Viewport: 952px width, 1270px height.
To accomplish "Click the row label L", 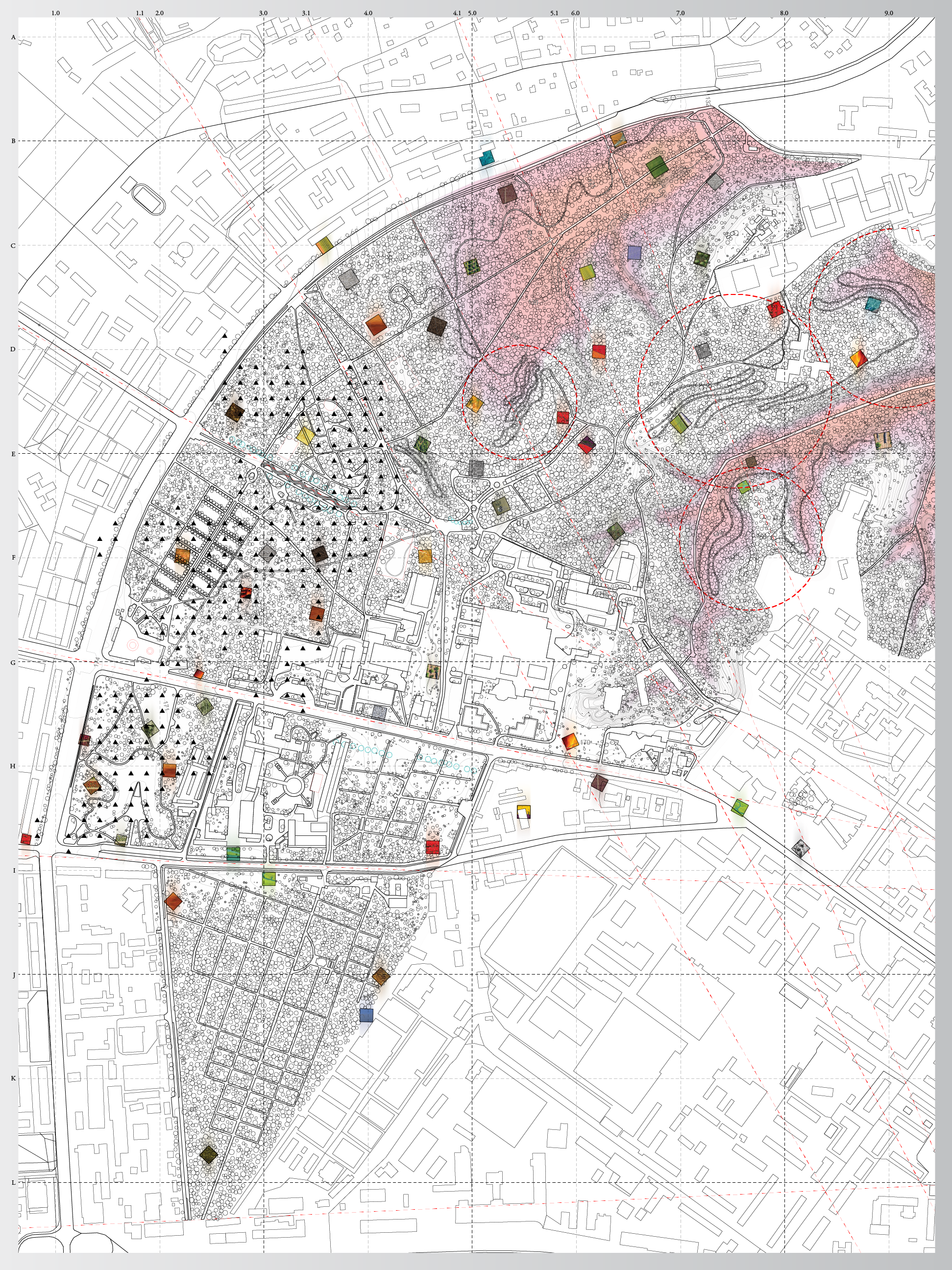I will click(x=13, y=1183).
